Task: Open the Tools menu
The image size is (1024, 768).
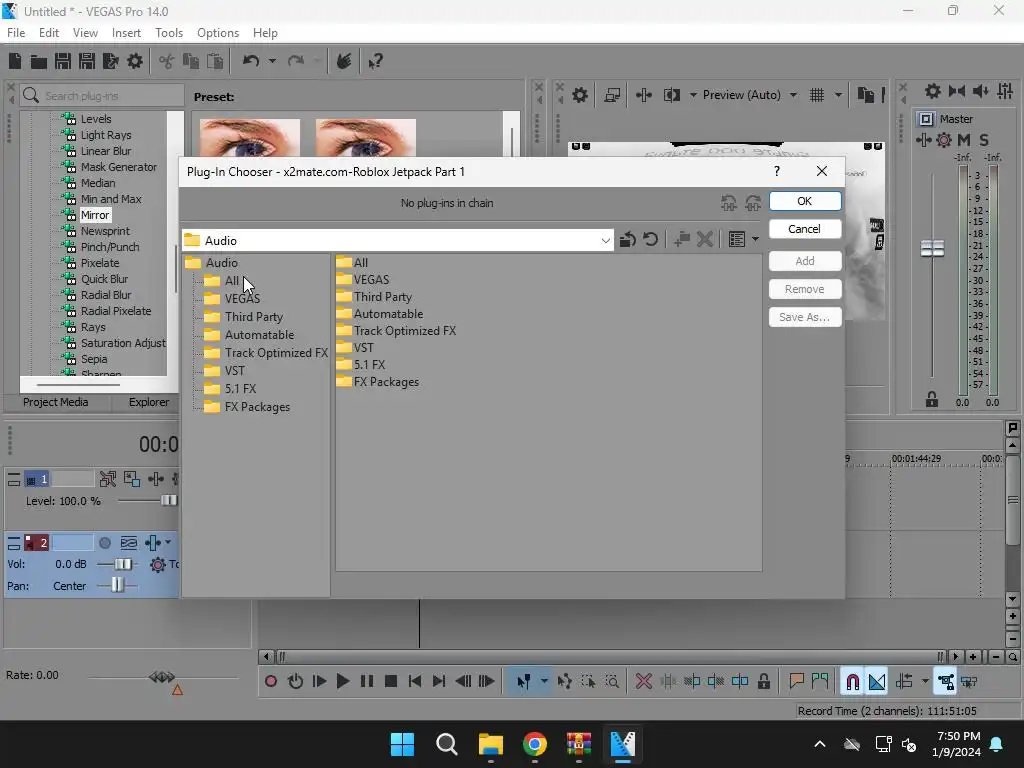Action: coord(169,33)
